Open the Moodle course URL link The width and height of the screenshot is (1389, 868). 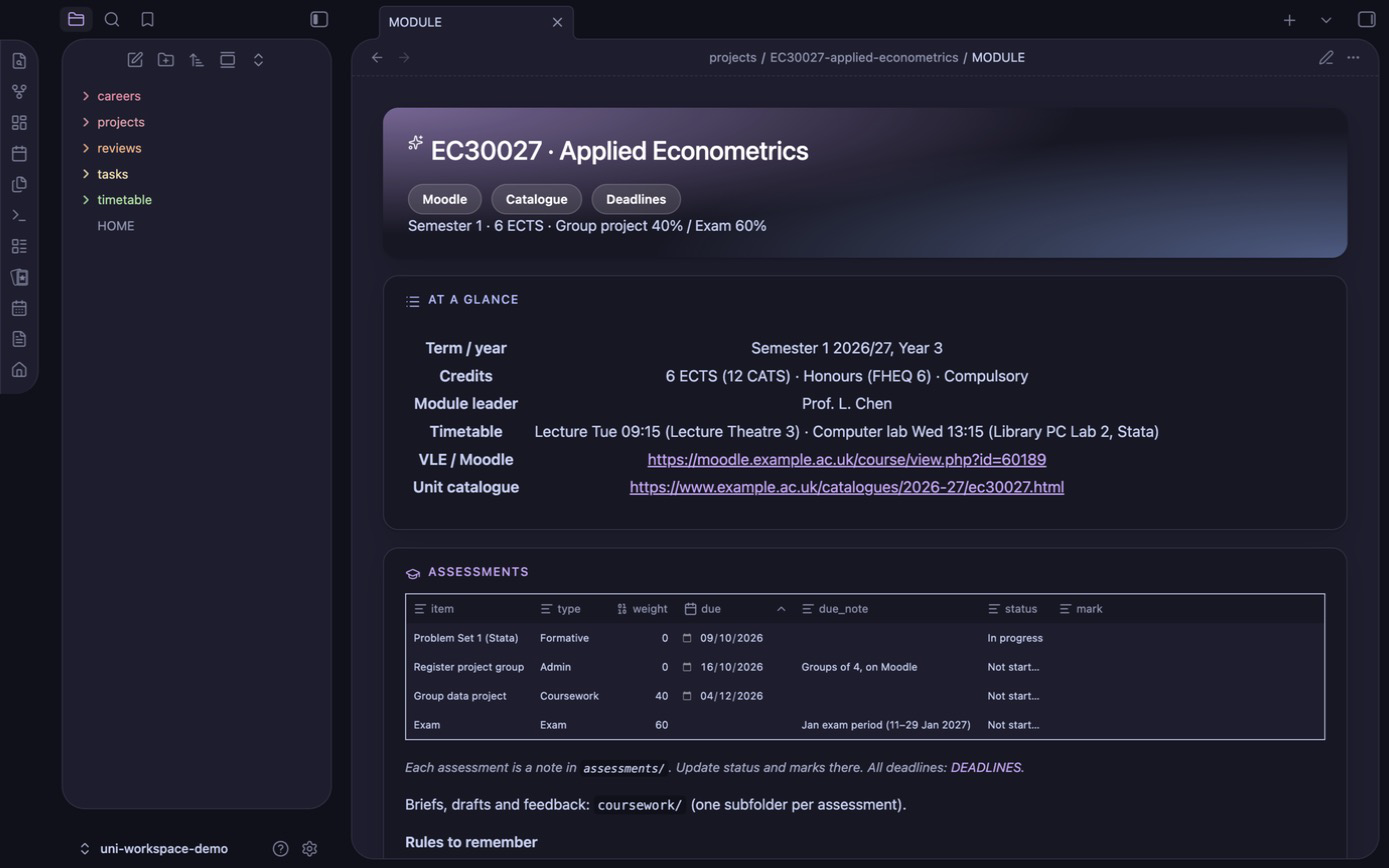[846, 460]
